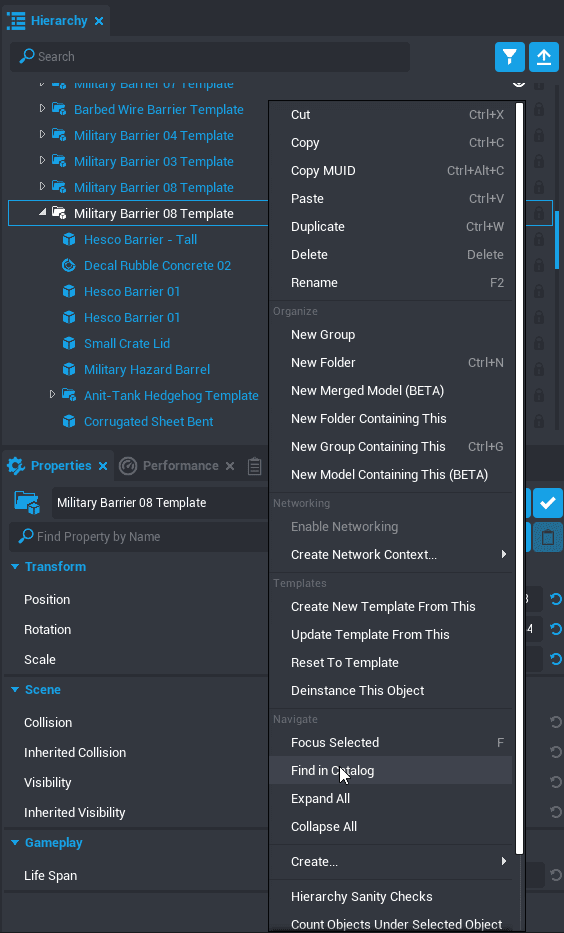Image resolution: width=564 pixels, height=933 pixels.
Task: Toggle the blue checkmark in Properties
Action: 547,503
